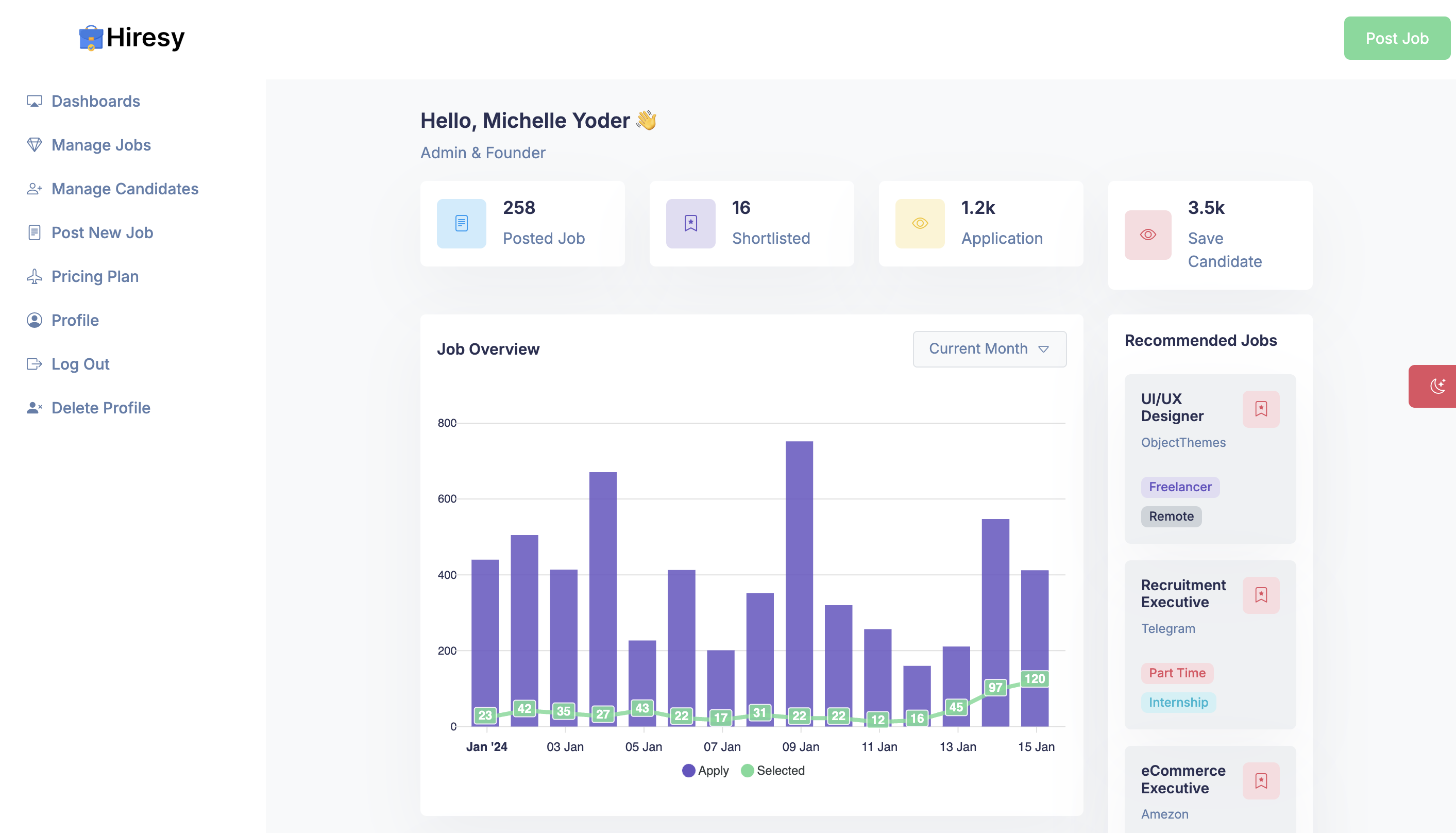1456x833 pixels.
Task: Click the yellow Application eye icon
Action: click(920, 223)
